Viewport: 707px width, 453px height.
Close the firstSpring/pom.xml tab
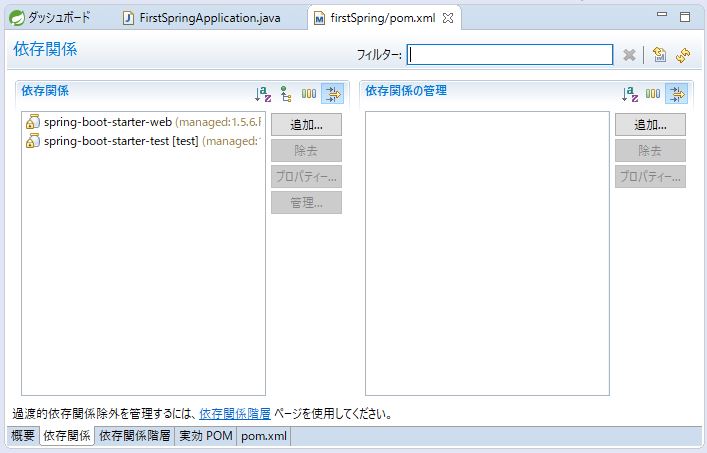pos(448,18)
